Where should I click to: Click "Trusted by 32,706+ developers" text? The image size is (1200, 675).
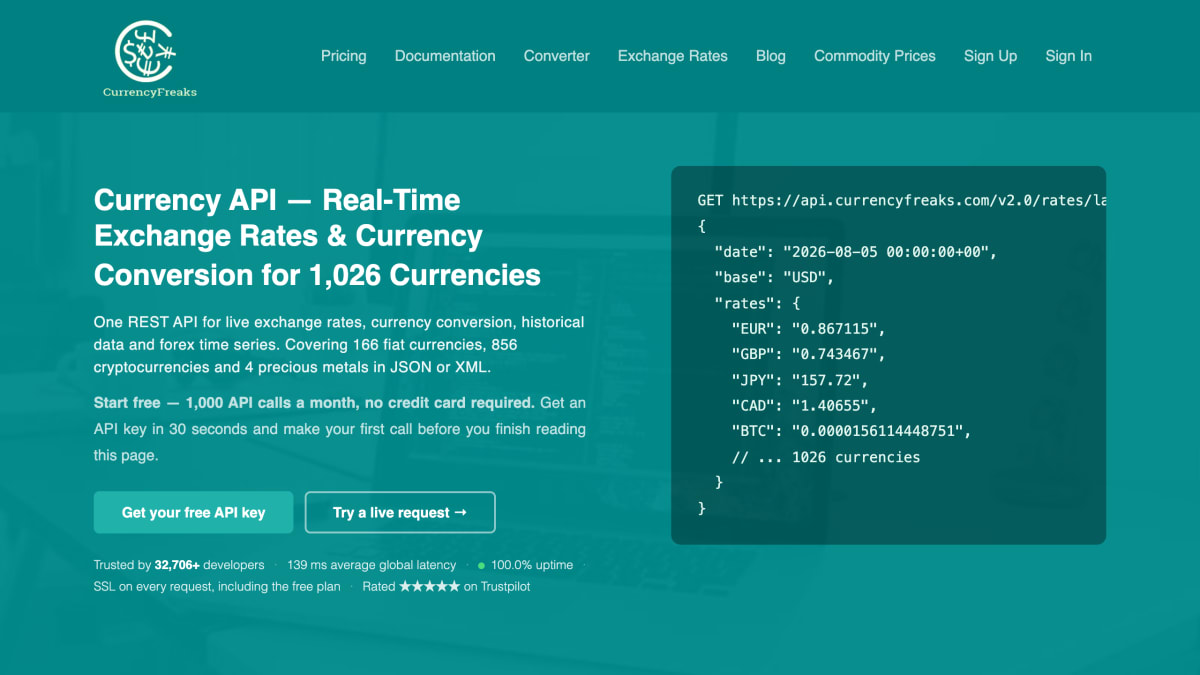coord(179,565)
